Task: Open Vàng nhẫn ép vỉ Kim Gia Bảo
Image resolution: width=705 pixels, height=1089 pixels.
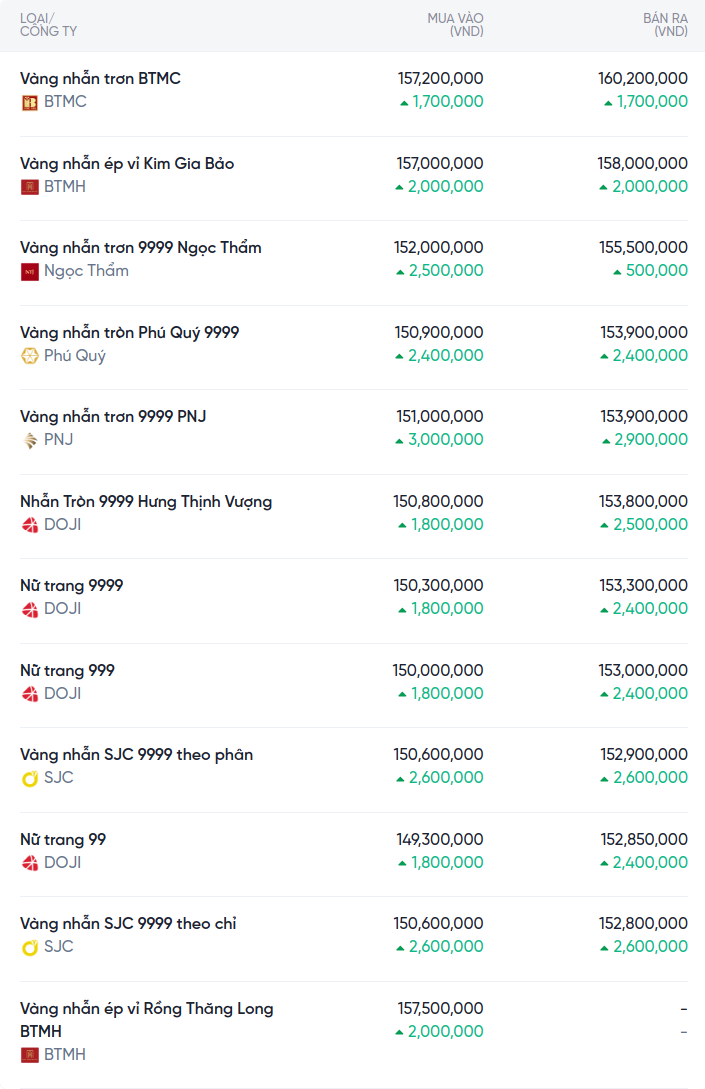Action: click(127, 163)
